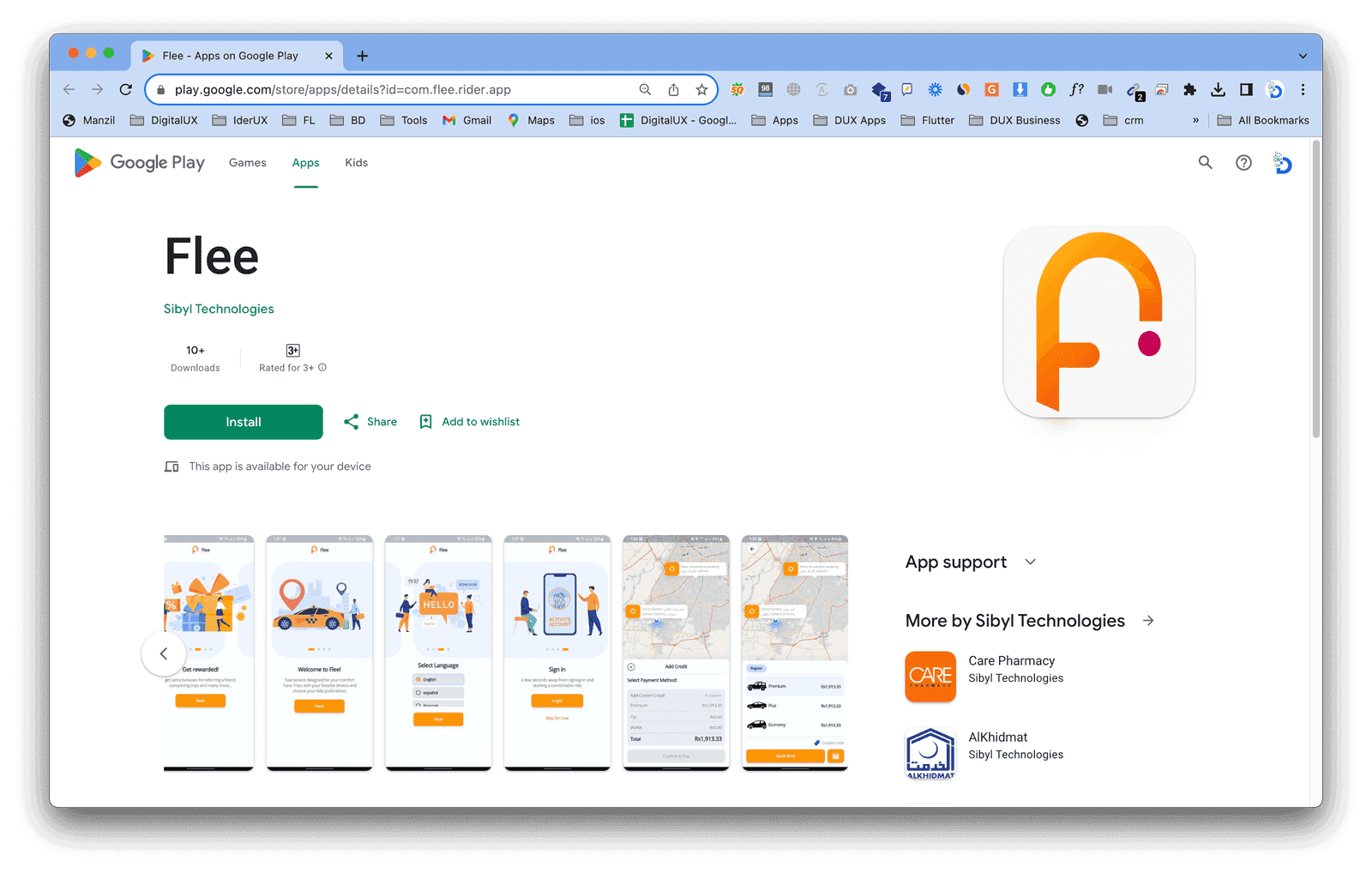Switch to the Games tab
The image size is (1372, 873).
[x=247, y=162]
